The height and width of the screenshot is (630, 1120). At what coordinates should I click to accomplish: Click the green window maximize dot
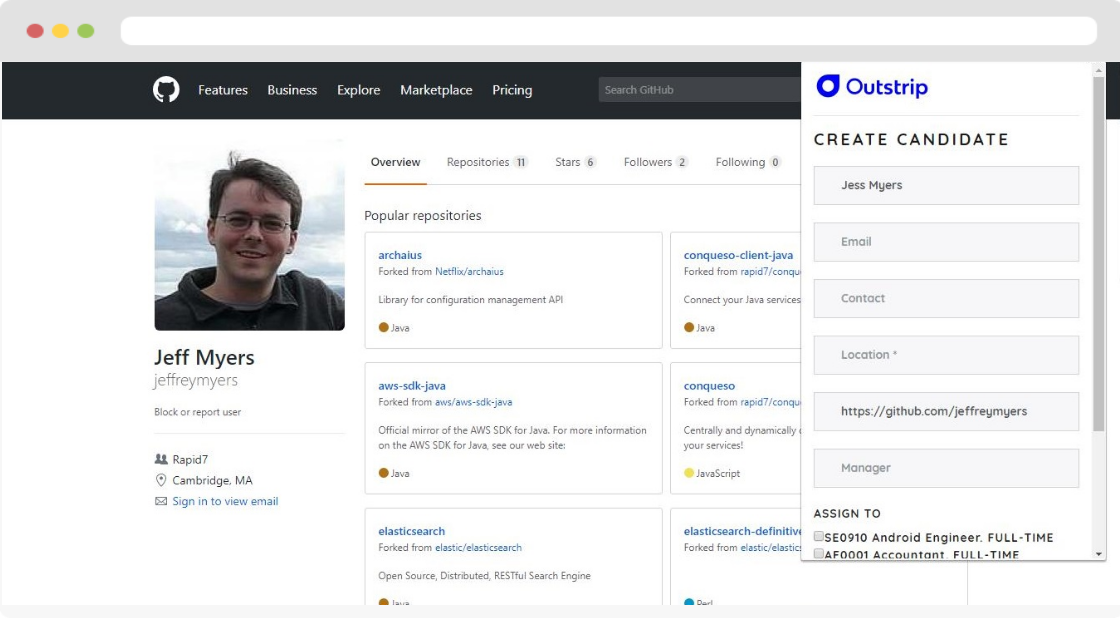(86, 31)
